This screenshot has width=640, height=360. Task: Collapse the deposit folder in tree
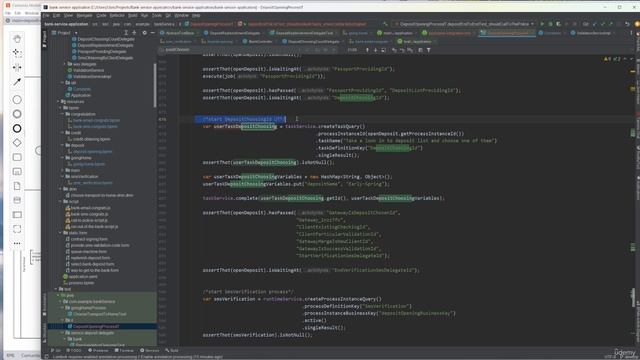coord(63,145)
